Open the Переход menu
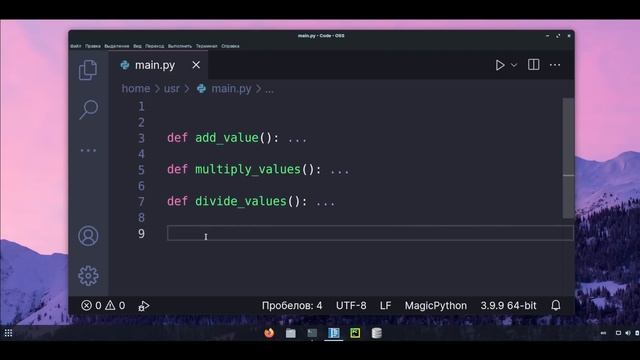This screenshot has height=360, width=640. pos(154,46)
